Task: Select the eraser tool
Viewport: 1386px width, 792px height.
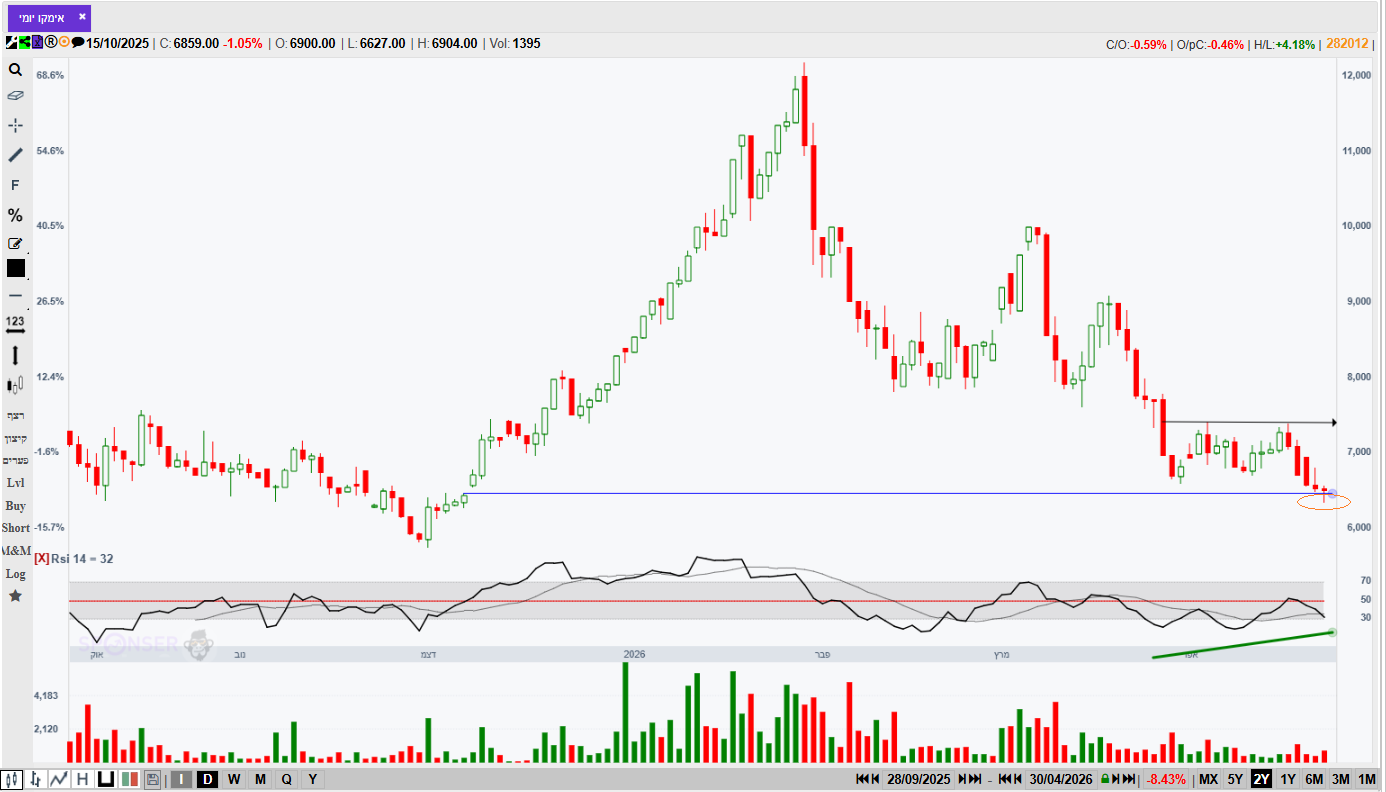Action: click(15, 96)
